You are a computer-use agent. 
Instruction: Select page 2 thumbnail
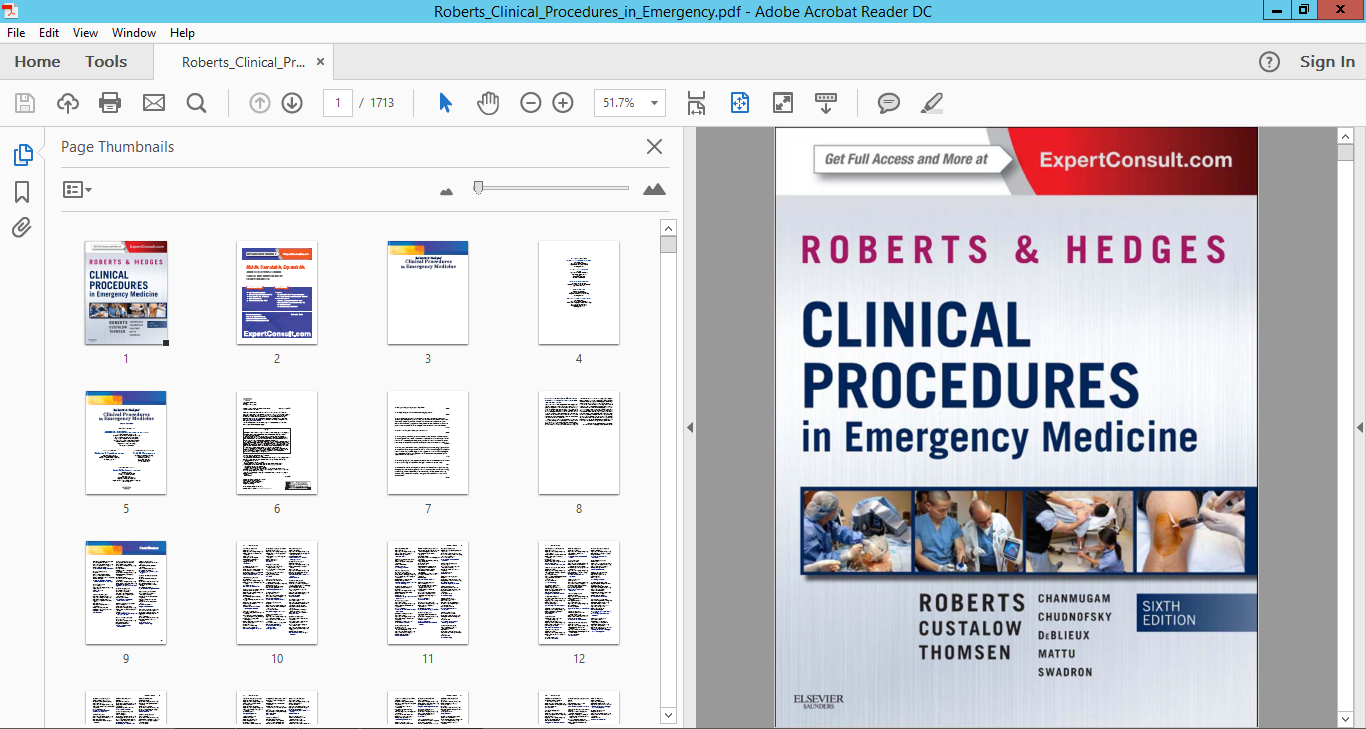(277, 292)
